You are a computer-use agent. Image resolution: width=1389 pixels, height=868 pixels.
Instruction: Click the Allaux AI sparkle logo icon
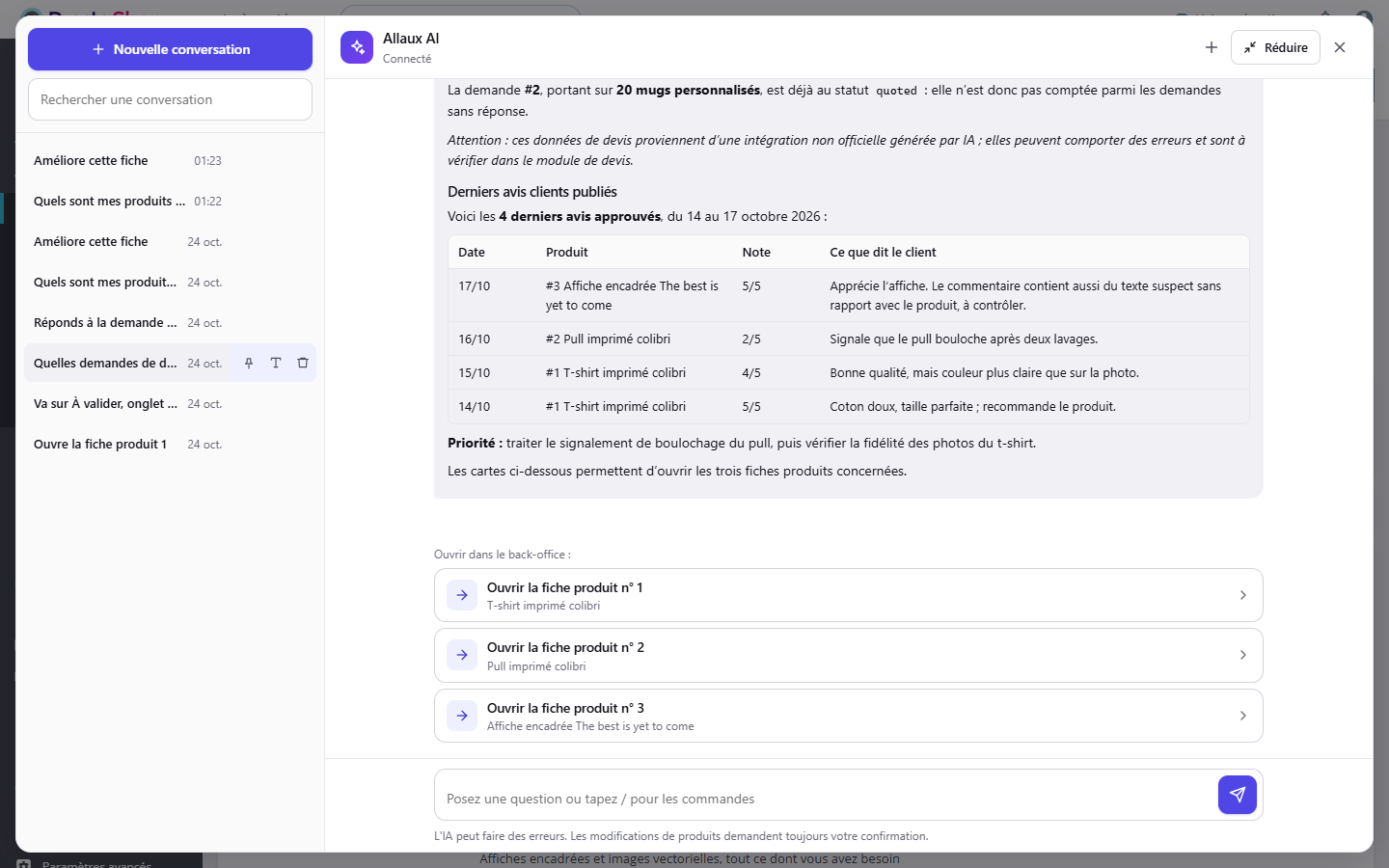click(357, 47)
